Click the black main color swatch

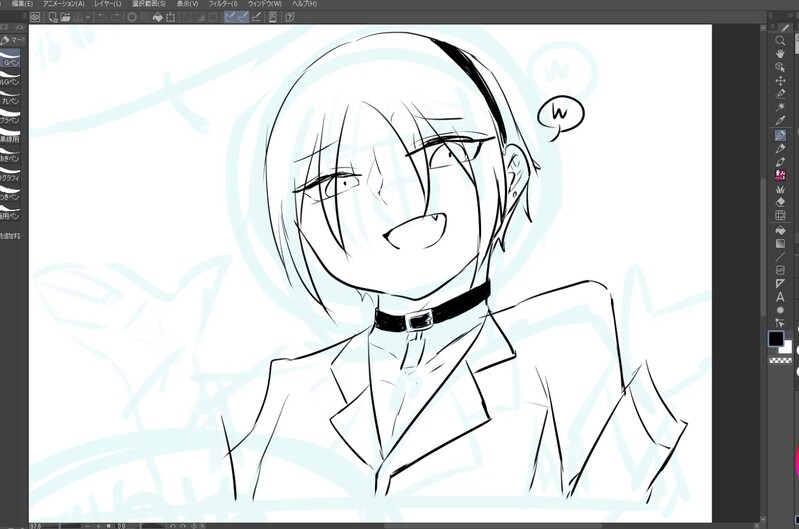click(776, 338)
